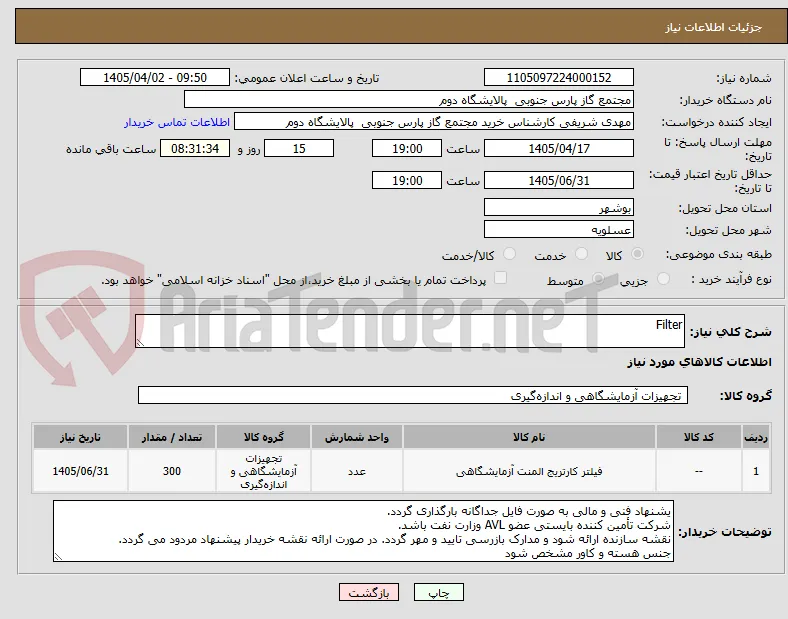This screenshot has height=619, width=788.
Task: Click the چاپ print button
Action: tap(438, 592)
